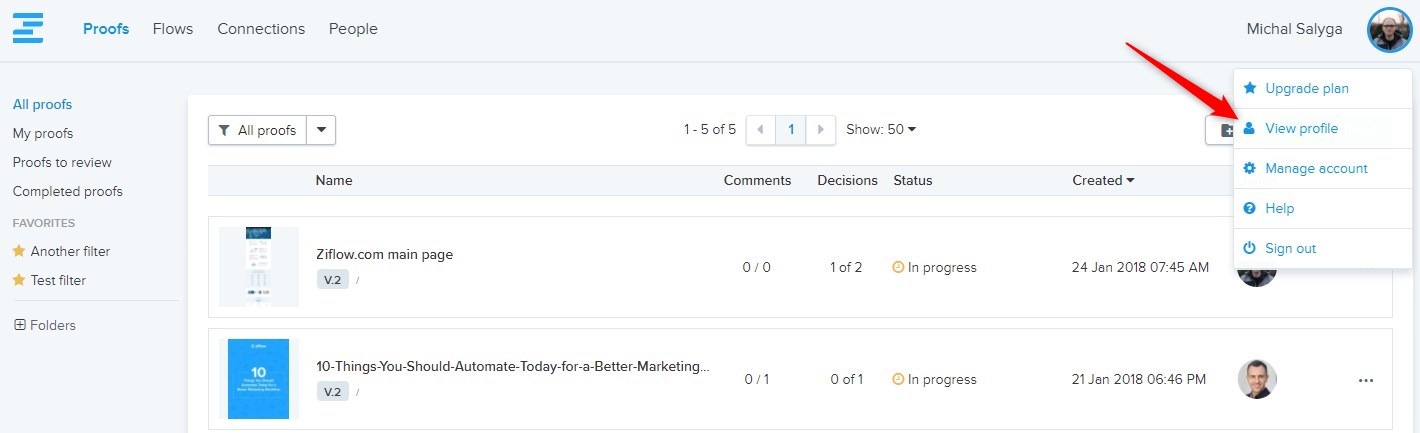Click the three-dots menu on second proof
The height and width of the screenshot is (433, 1420).
click(1365, 380)
